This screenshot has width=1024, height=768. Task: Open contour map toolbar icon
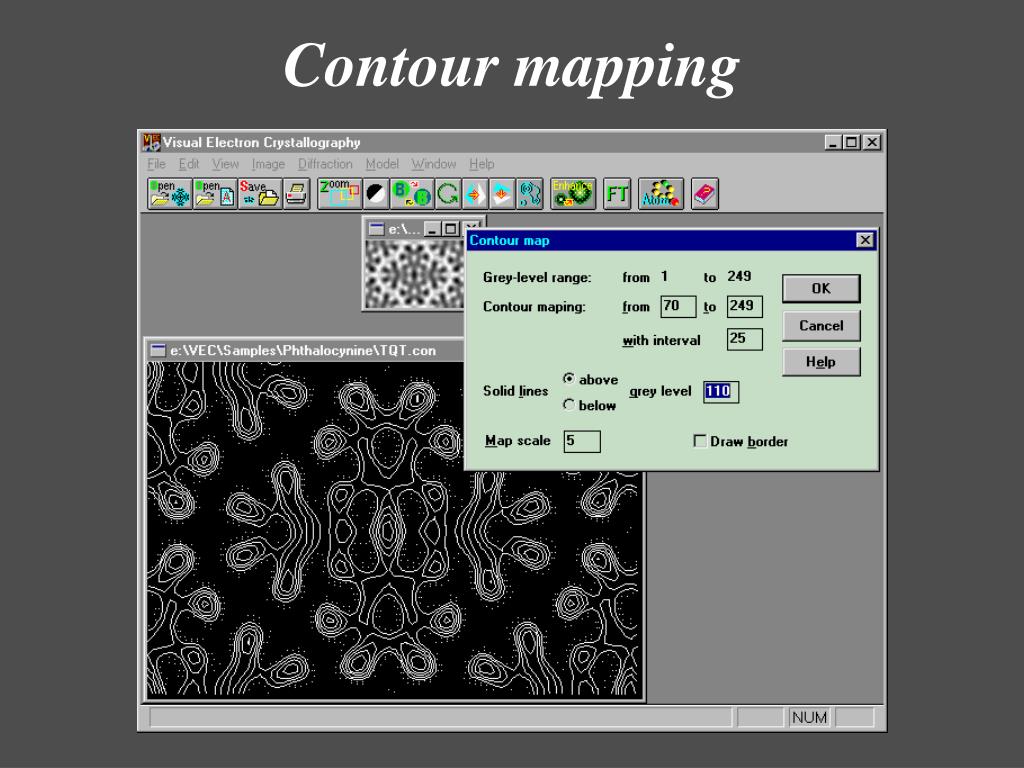point(530,194)
